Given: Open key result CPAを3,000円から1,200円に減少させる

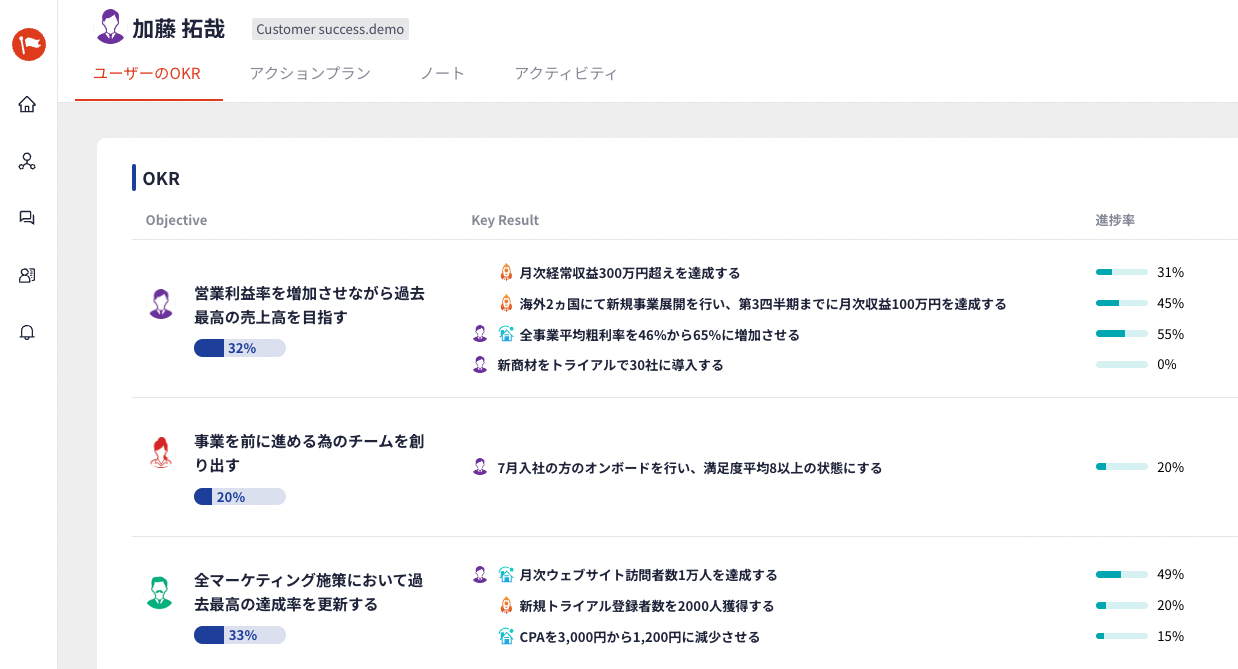Looking at the screenshot, I should pos(640,637).
